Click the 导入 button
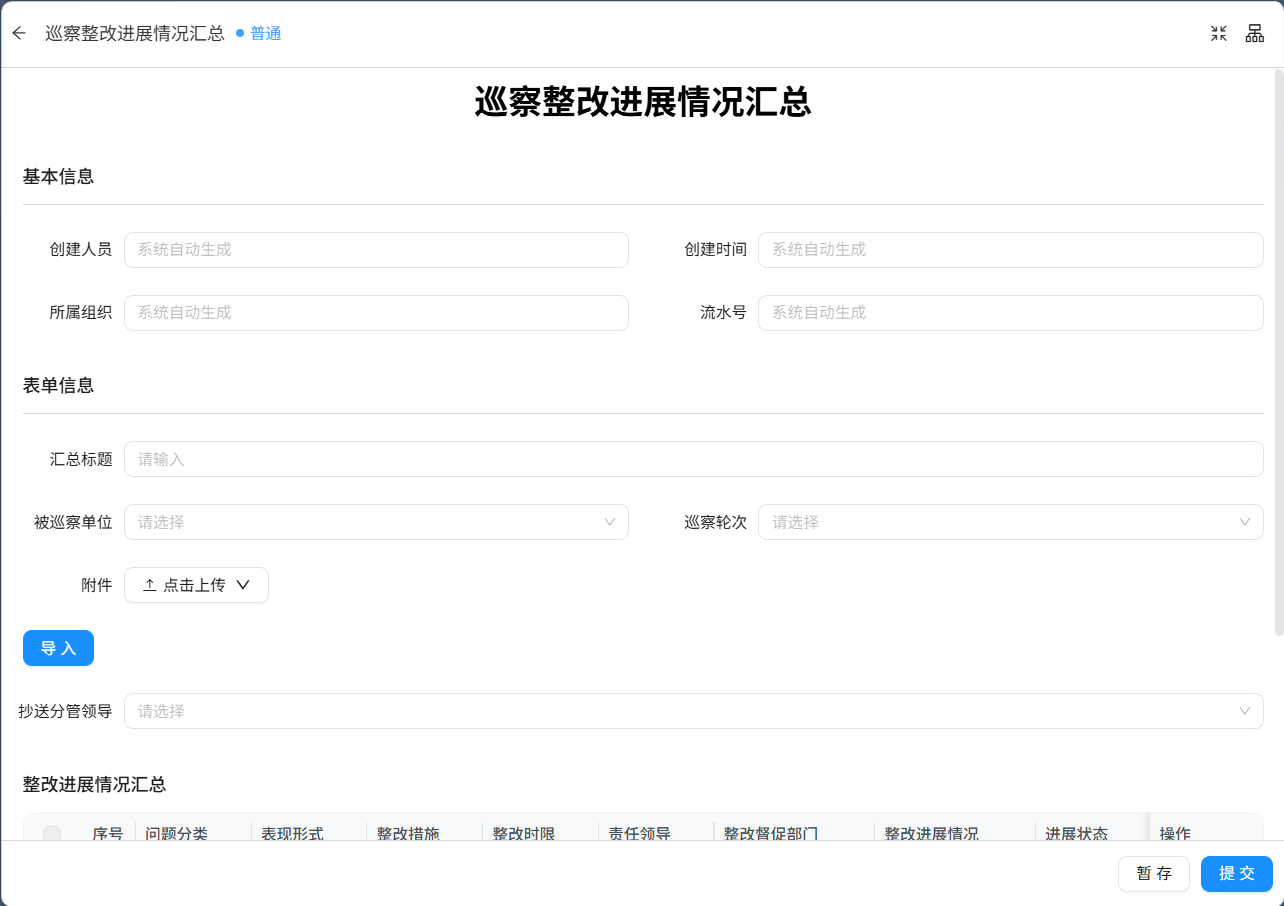The height and width of the screenshot is (906, 1284). point(58,648)
